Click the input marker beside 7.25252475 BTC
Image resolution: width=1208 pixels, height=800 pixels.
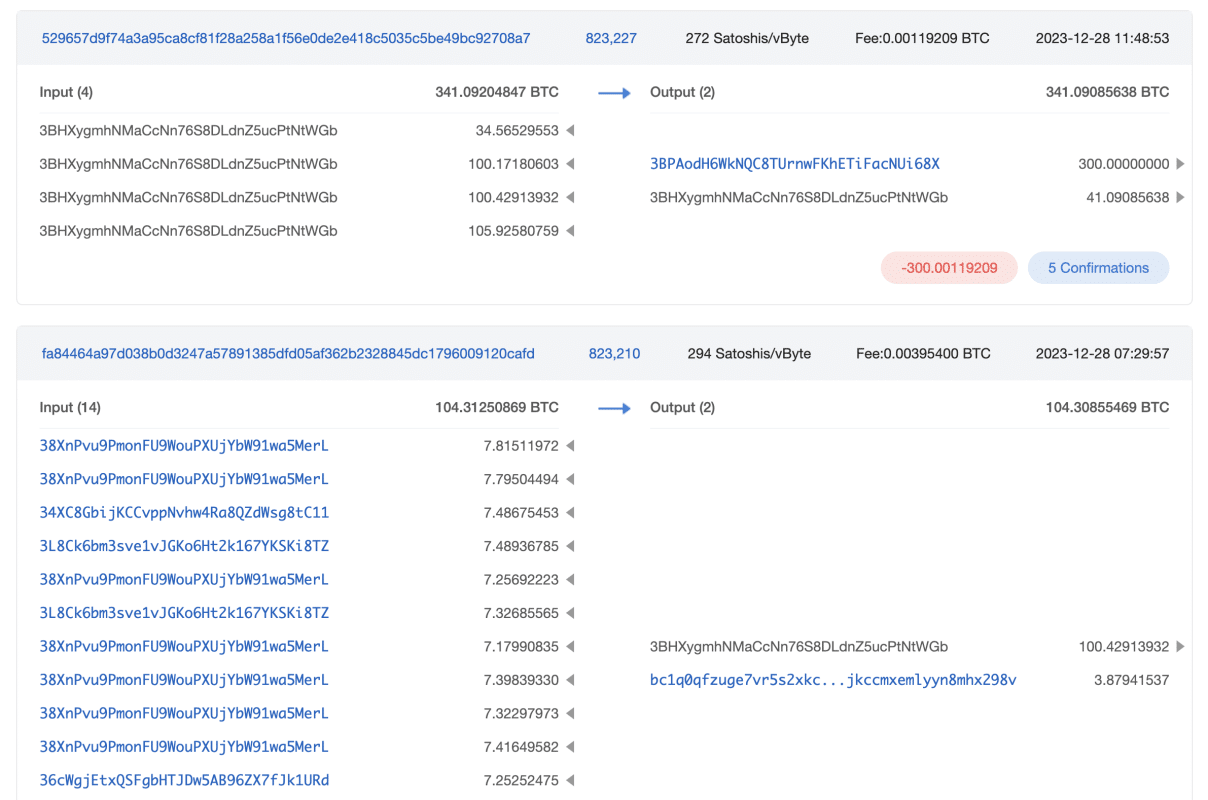click(x=569, y=780)
